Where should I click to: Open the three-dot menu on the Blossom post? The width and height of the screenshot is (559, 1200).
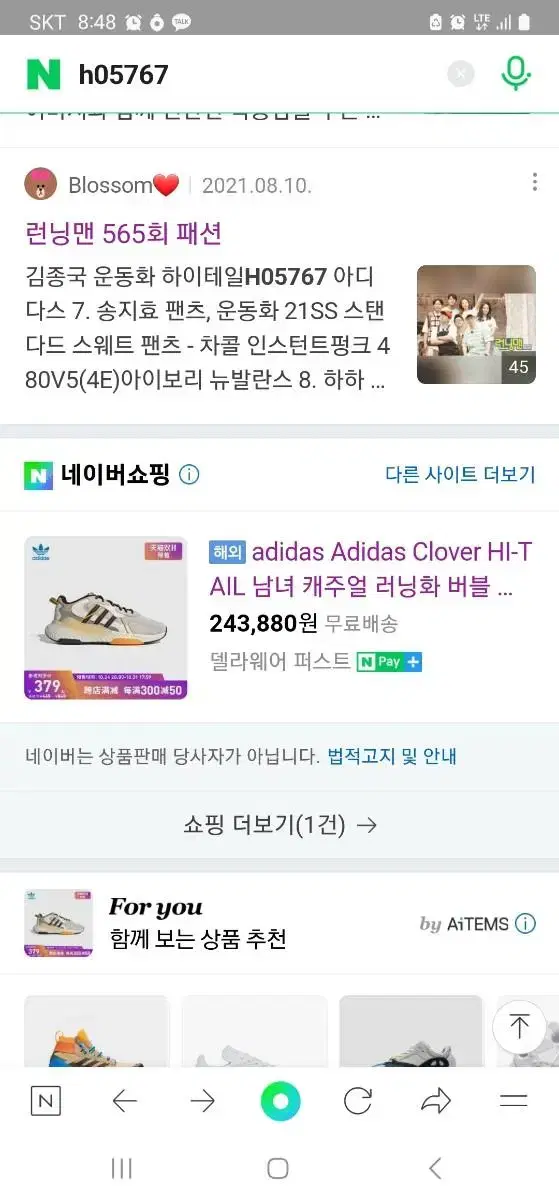click(x=535, y=181)
